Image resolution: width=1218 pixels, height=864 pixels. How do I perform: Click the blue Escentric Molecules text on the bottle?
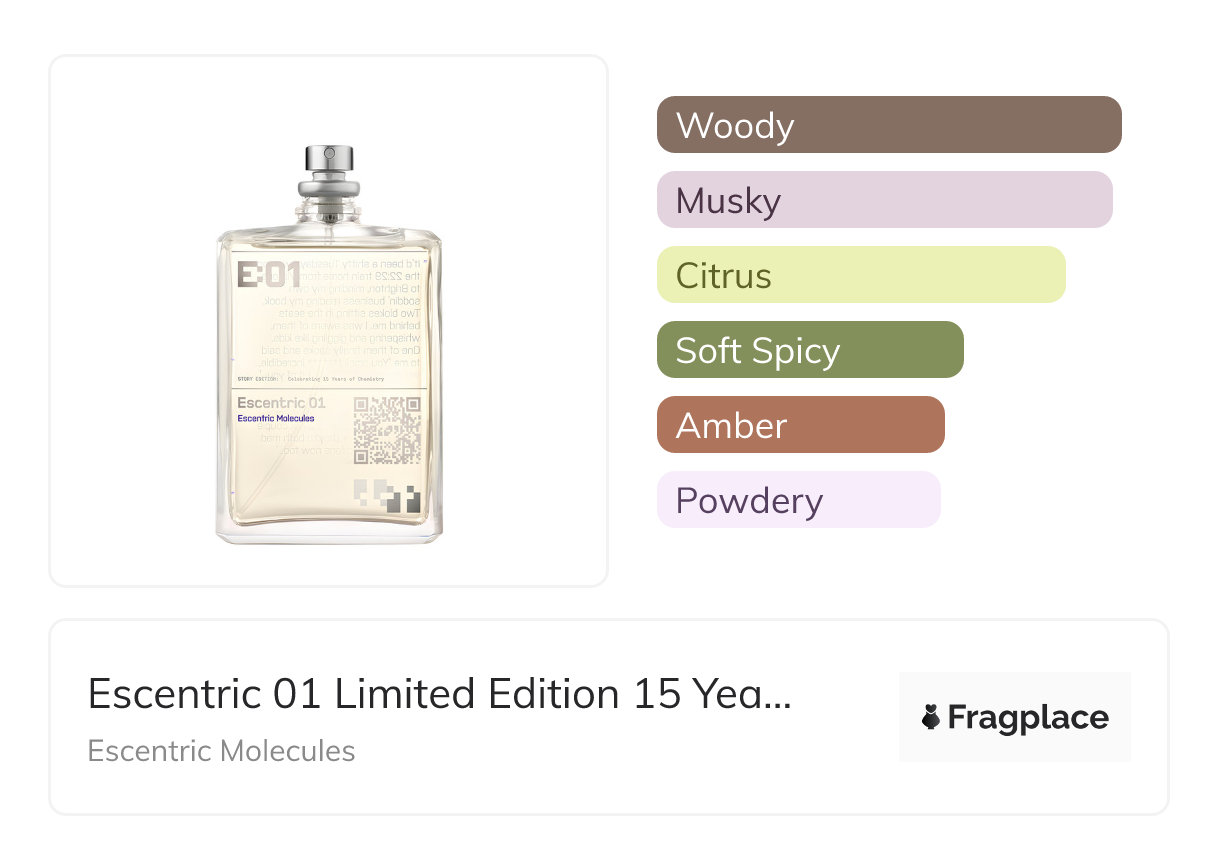point(276,418)
